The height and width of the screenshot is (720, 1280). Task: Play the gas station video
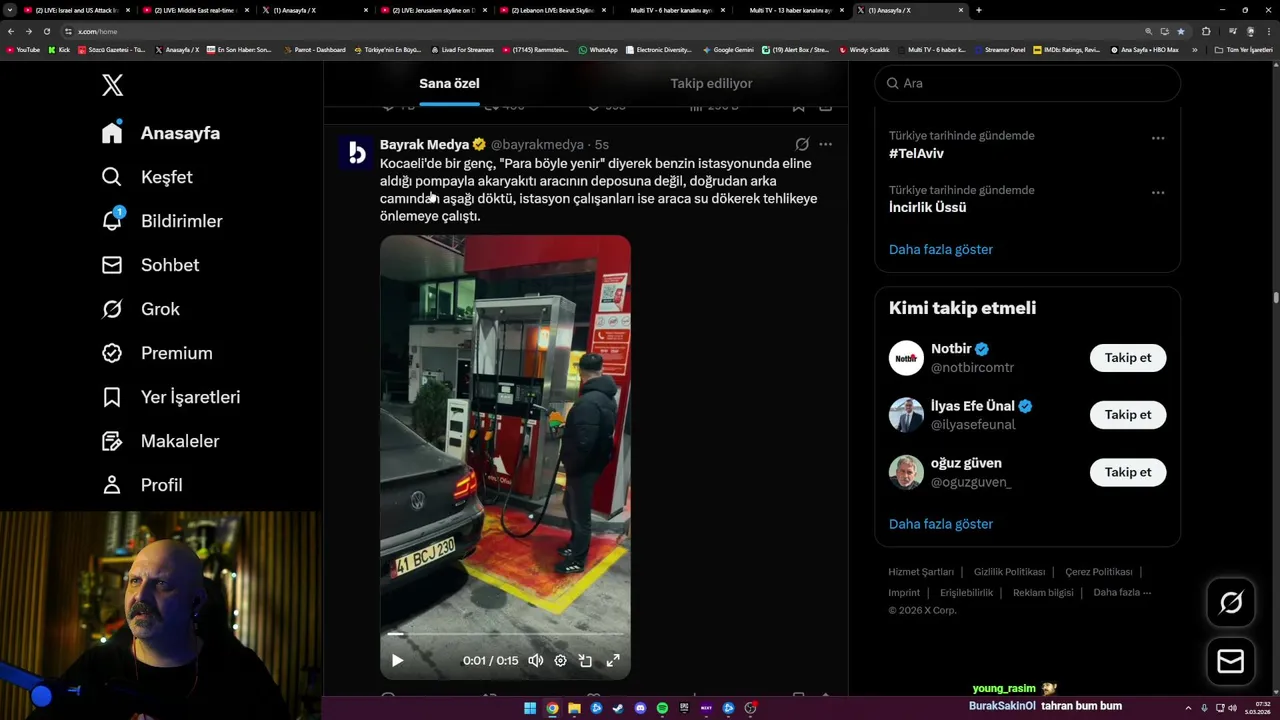397,660
